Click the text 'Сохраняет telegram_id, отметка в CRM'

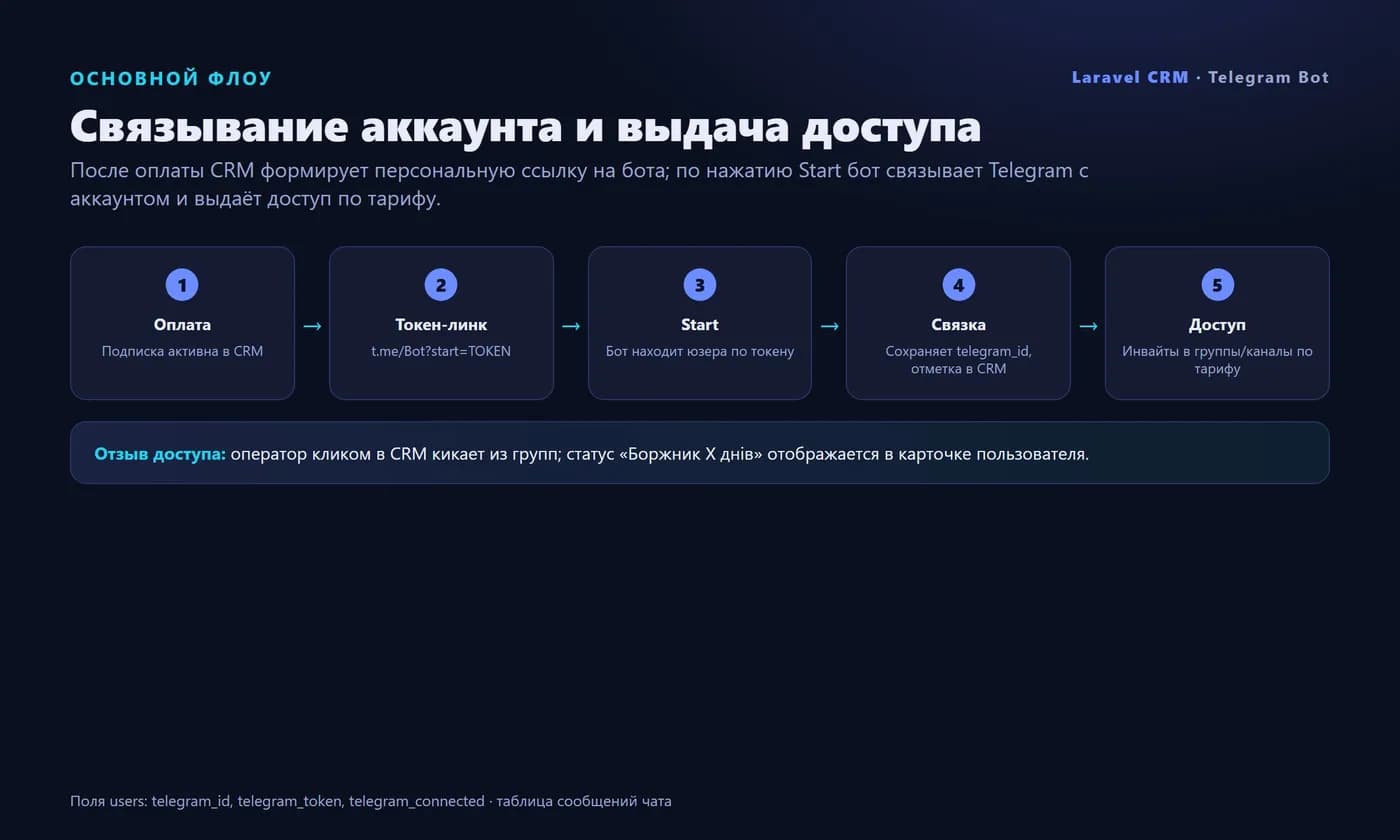(958, 360)
